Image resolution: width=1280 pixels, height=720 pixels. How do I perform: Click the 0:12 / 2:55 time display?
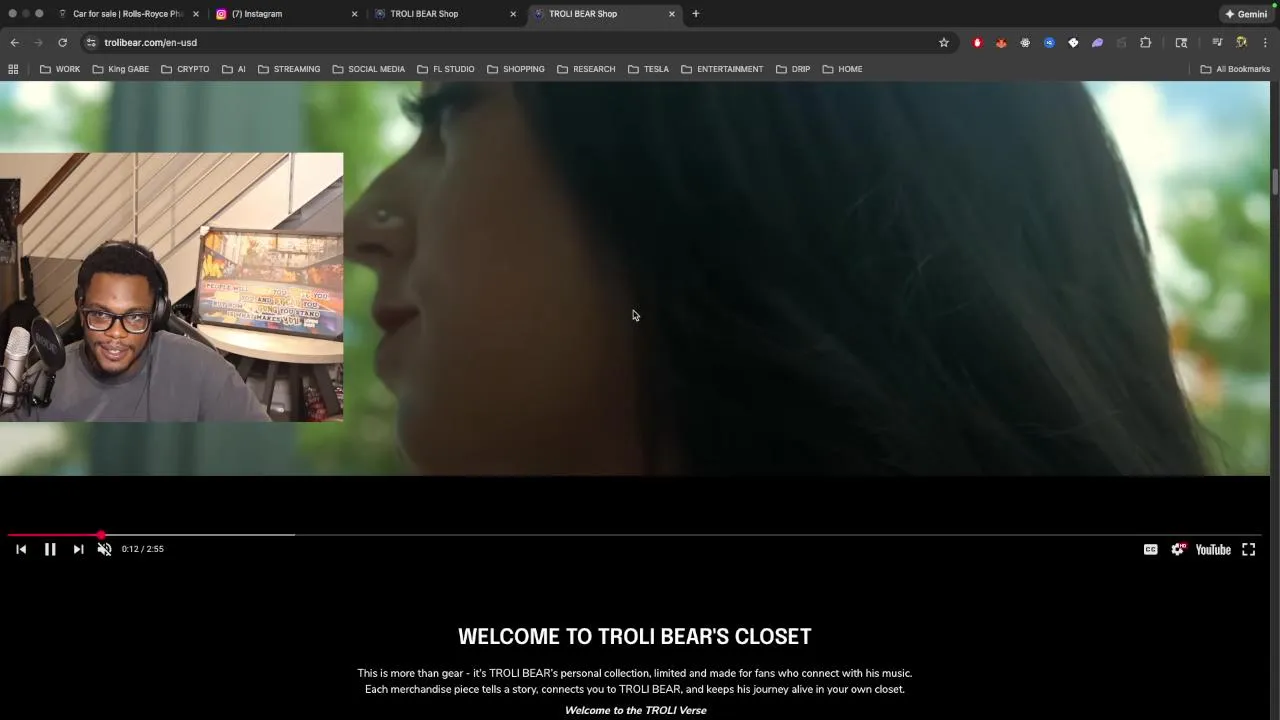[143, 549]
